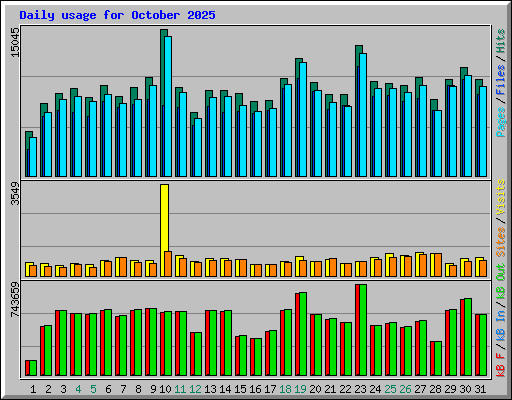This screenshot has height=400, width=512.
Task: Click the green kB Out bar for day 19
Action: (303, 334)
